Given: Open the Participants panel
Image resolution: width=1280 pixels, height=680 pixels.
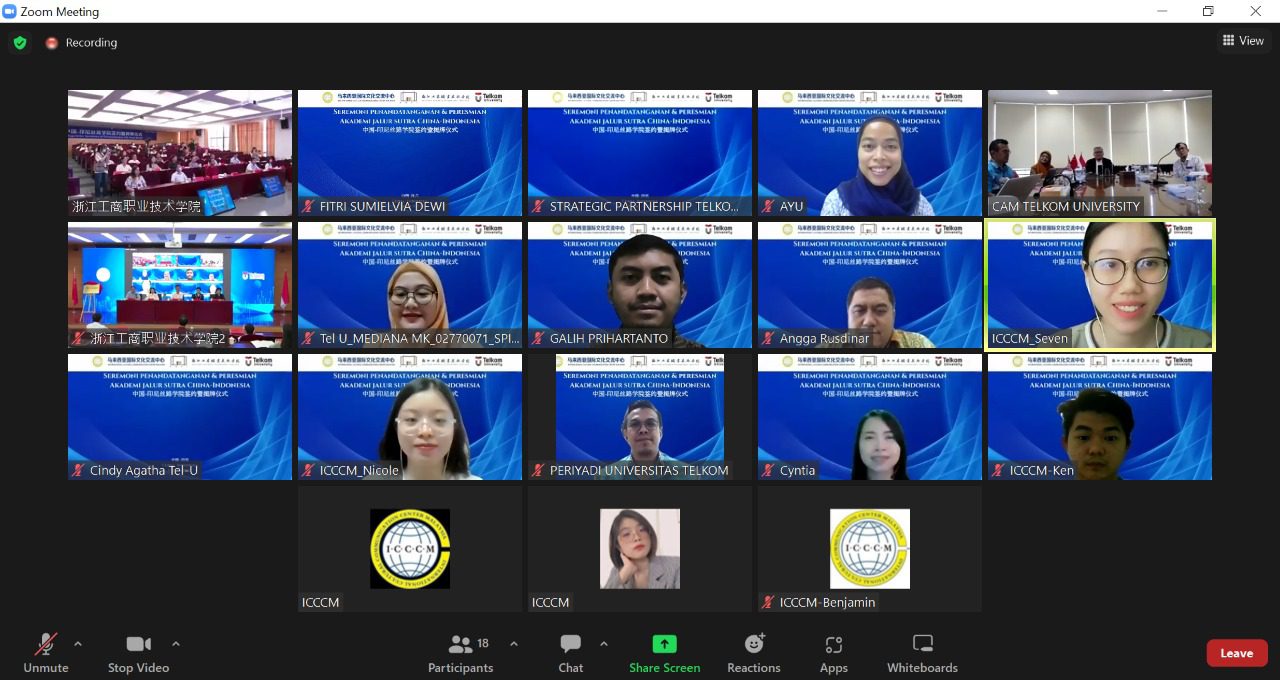Looking at the screenshot, I should click(460, 654).
